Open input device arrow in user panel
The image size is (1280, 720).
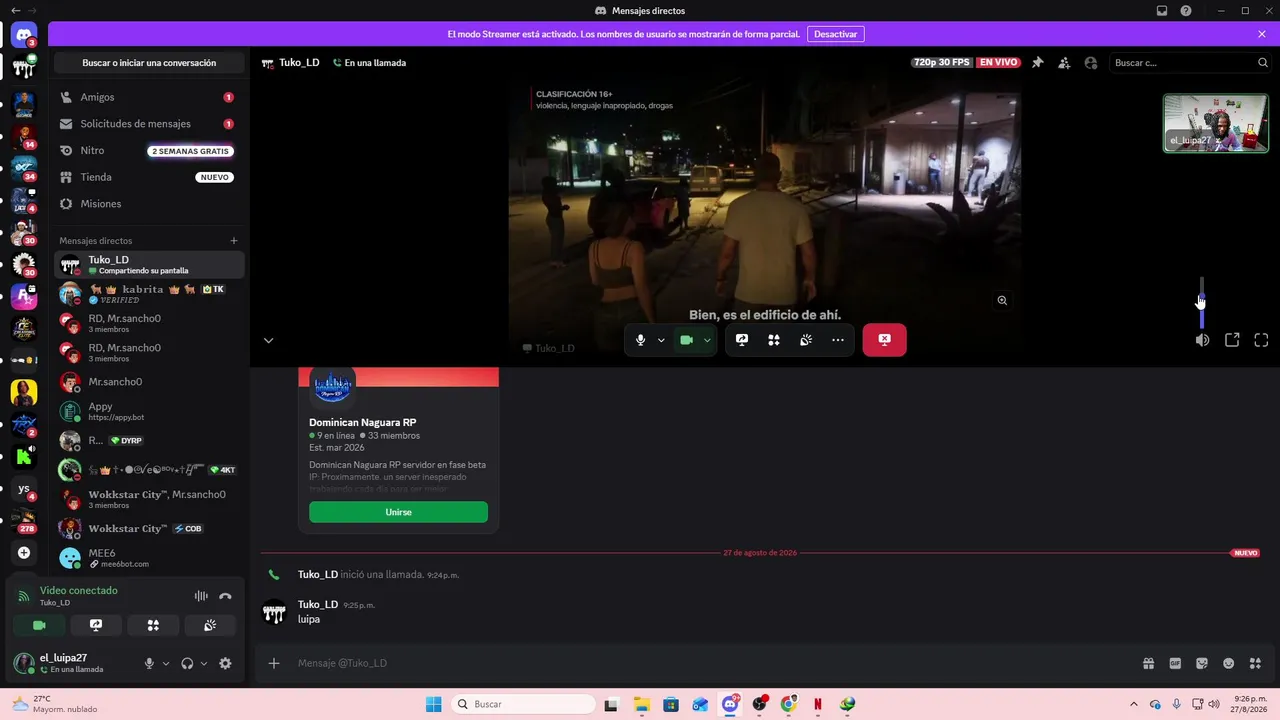(166, 663)
